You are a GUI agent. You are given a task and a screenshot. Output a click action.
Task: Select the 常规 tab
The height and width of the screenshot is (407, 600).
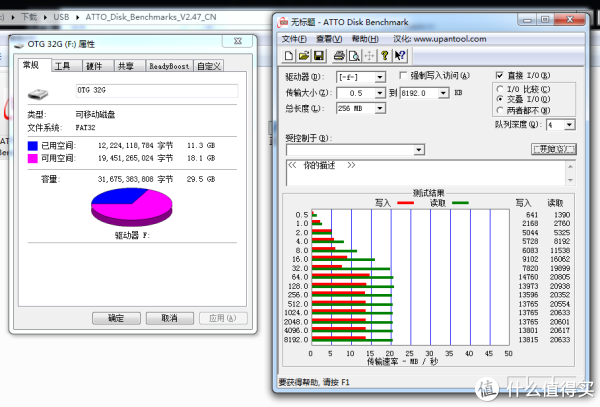[x=34, y=65]
